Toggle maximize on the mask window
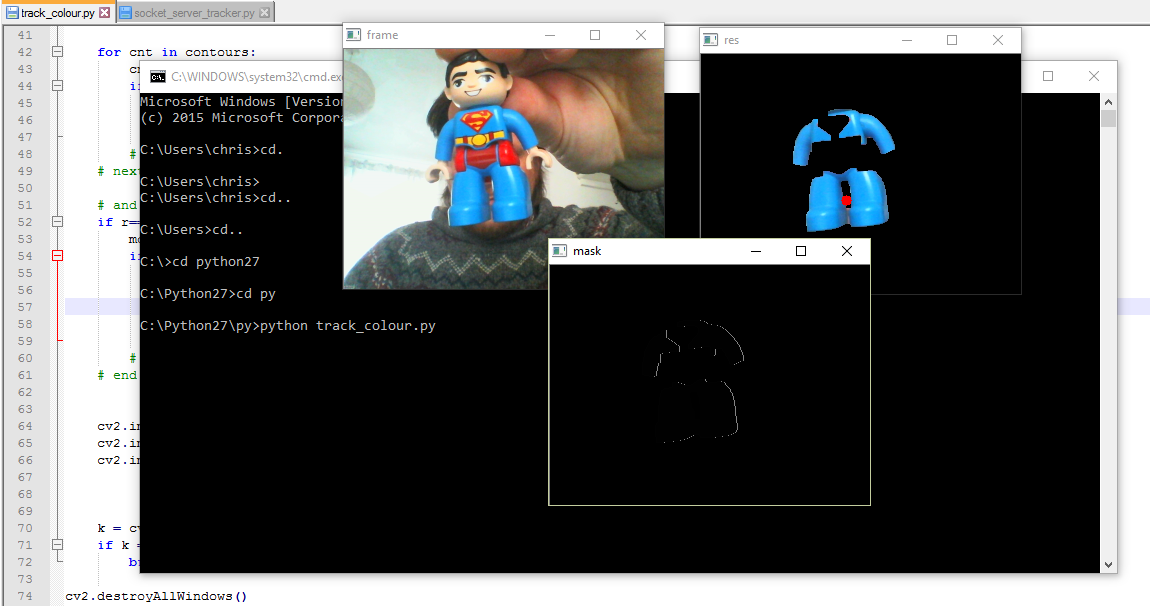This screenshot has height=606, width=1150. (x=800, y=251)
